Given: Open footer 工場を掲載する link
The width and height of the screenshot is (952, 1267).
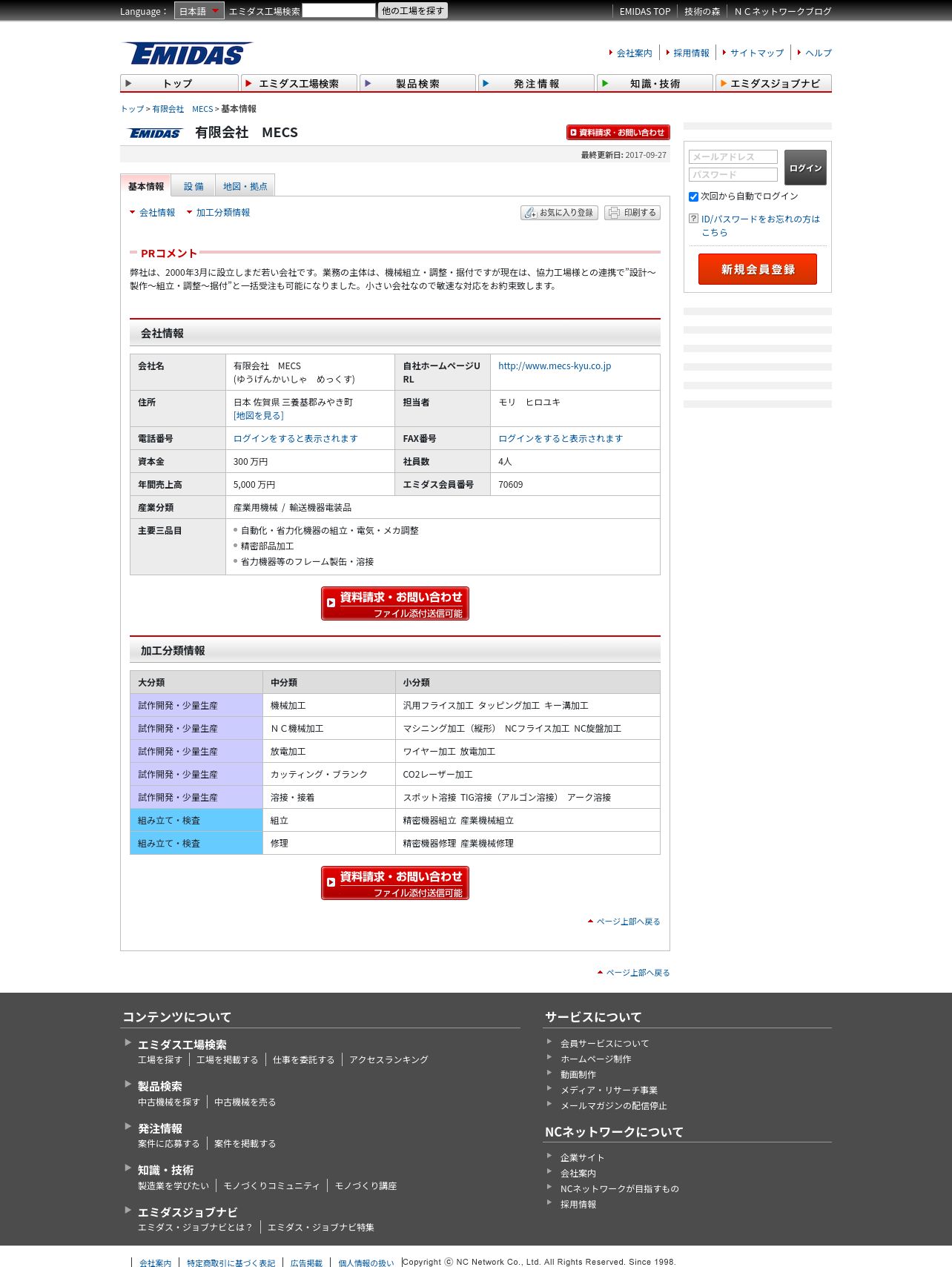Looking at the screenshot, I should tap(228, 1060).
